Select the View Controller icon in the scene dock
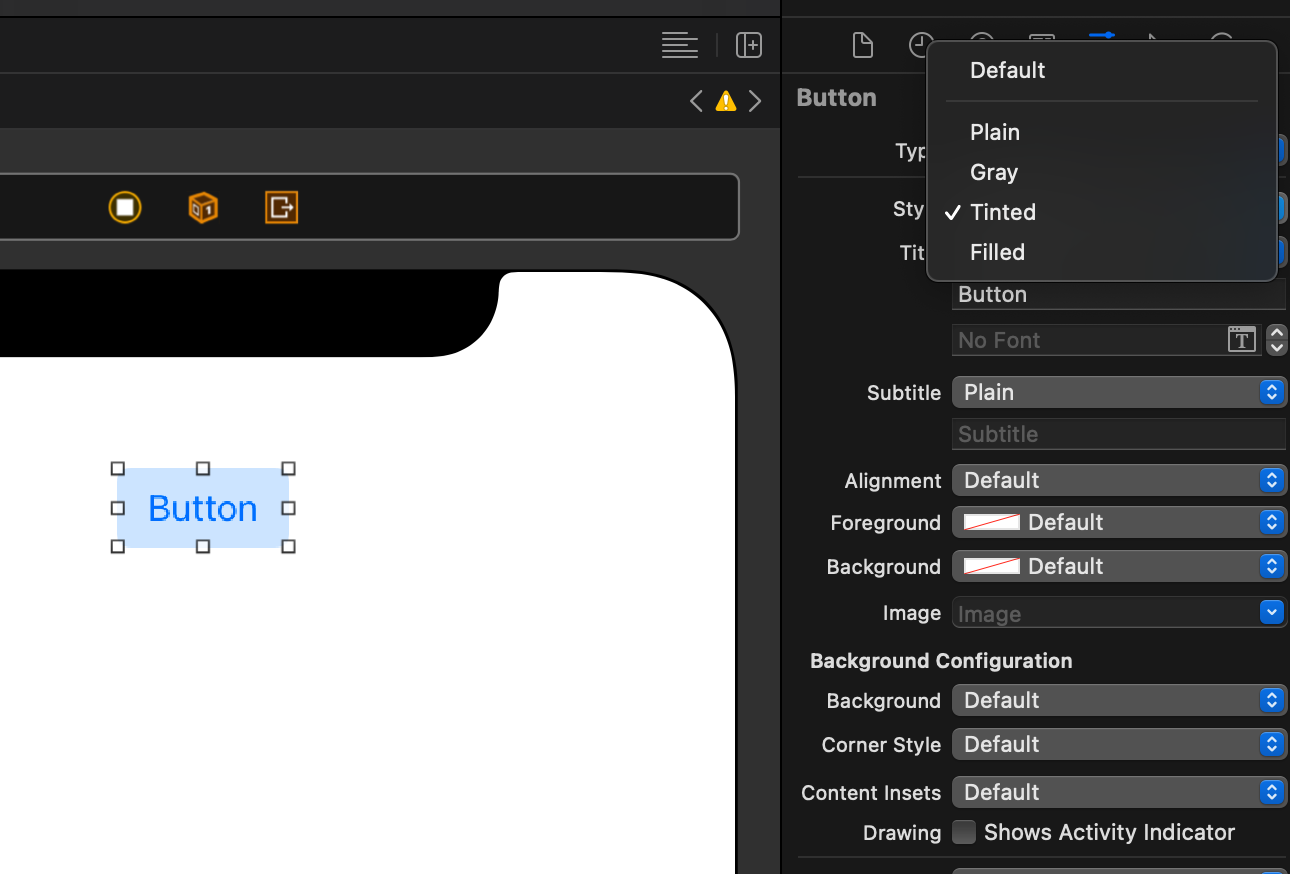1290x874 pixels. [125, 207]
